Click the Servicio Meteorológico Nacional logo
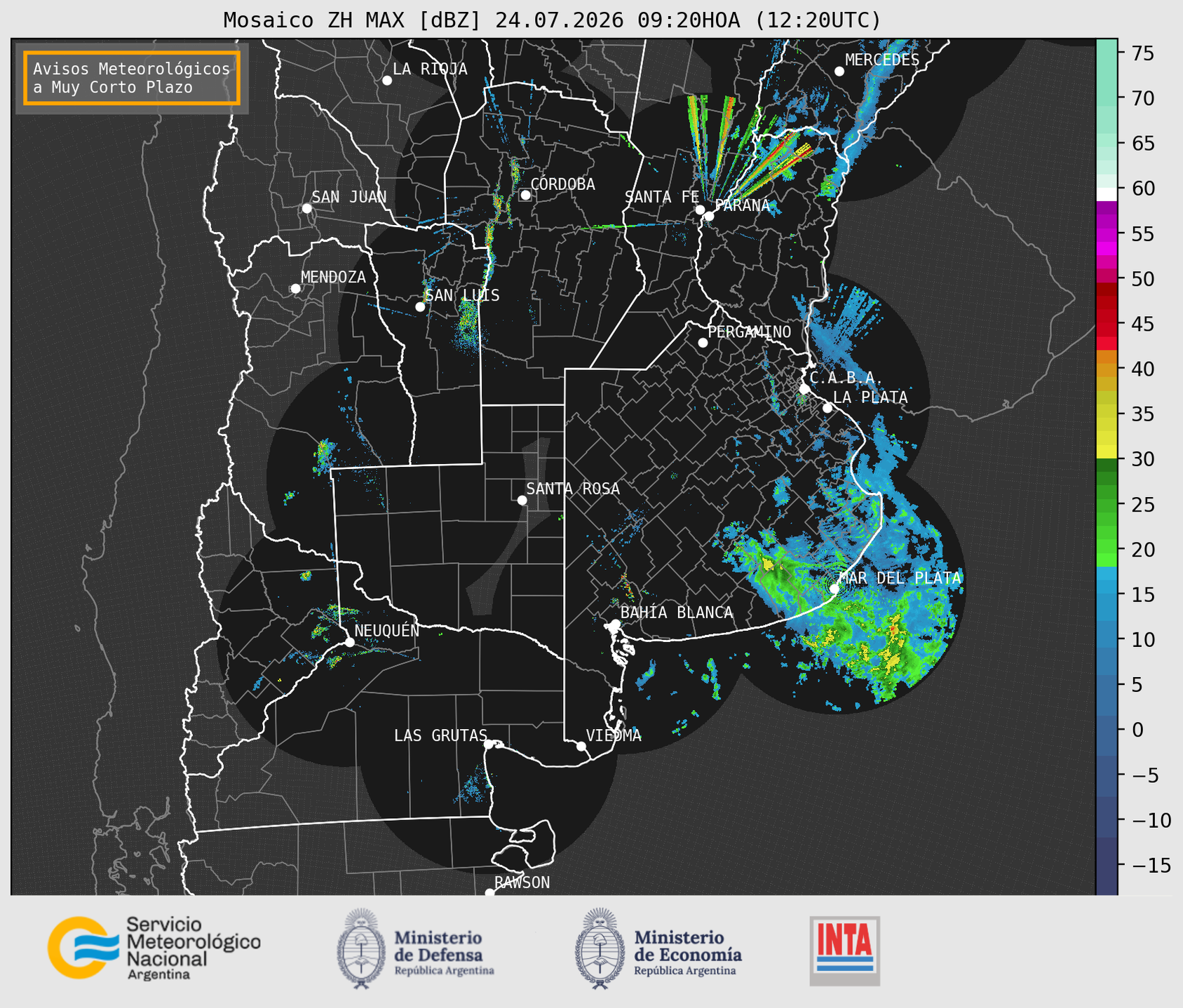The width and height of the screenshot is (1183, 1008). 154,948
